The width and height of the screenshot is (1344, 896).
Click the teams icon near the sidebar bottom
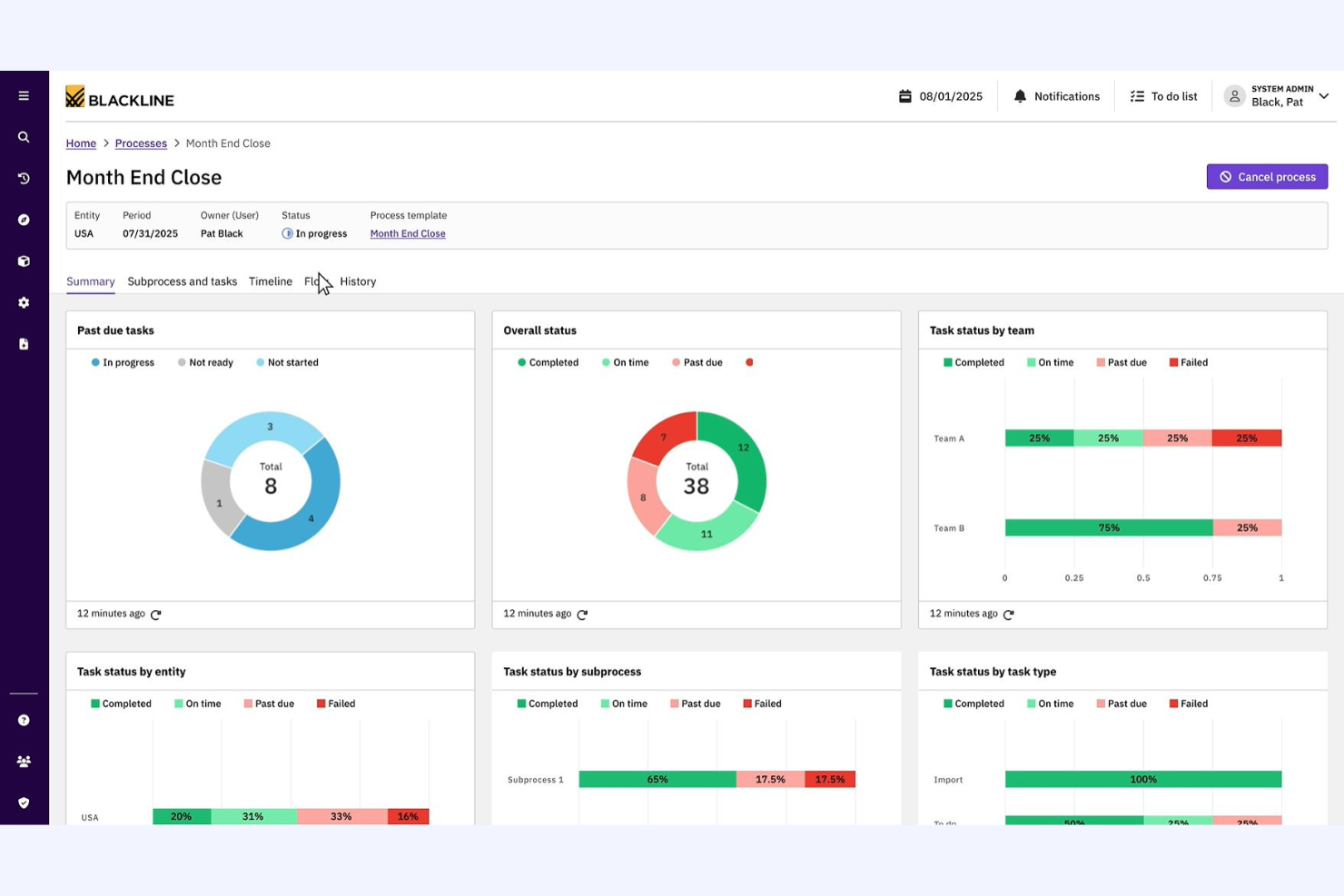24,761
